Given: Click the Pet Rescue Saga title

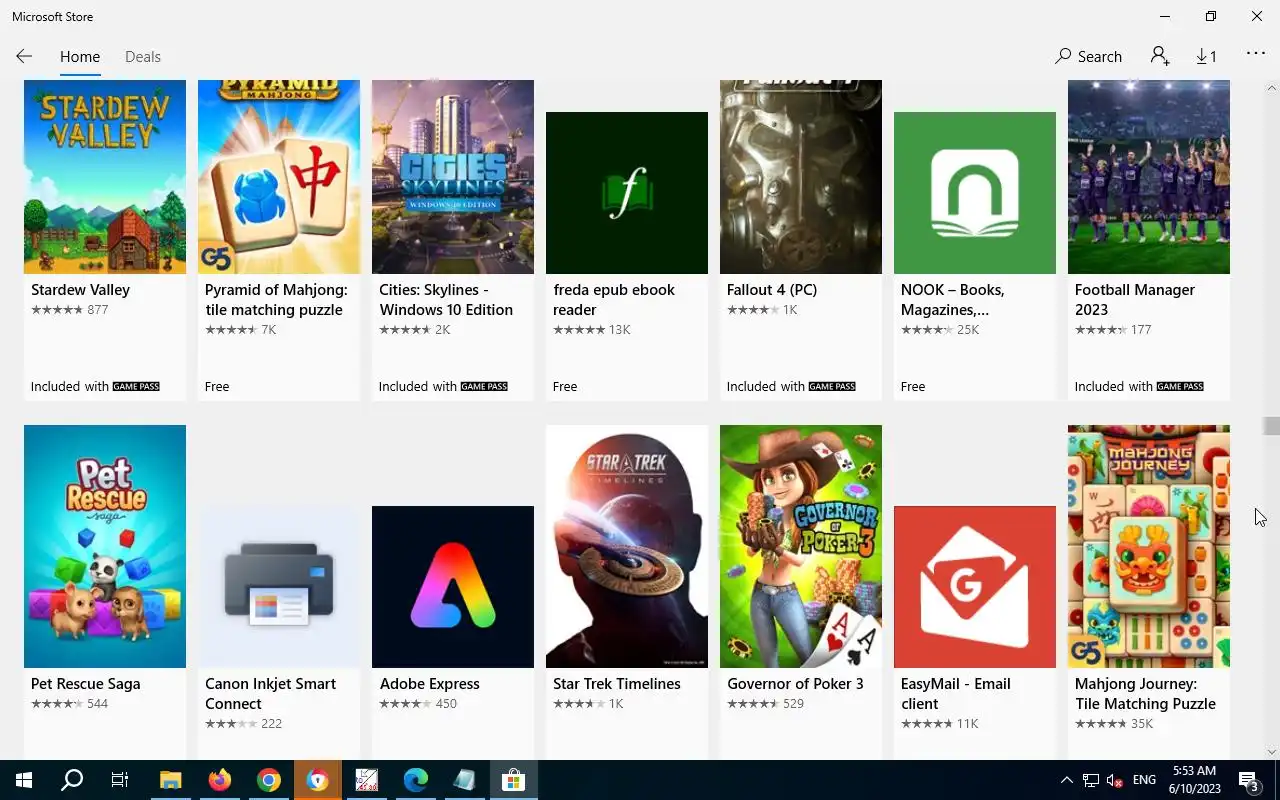Looking at the screenshot, I should 85,684.
